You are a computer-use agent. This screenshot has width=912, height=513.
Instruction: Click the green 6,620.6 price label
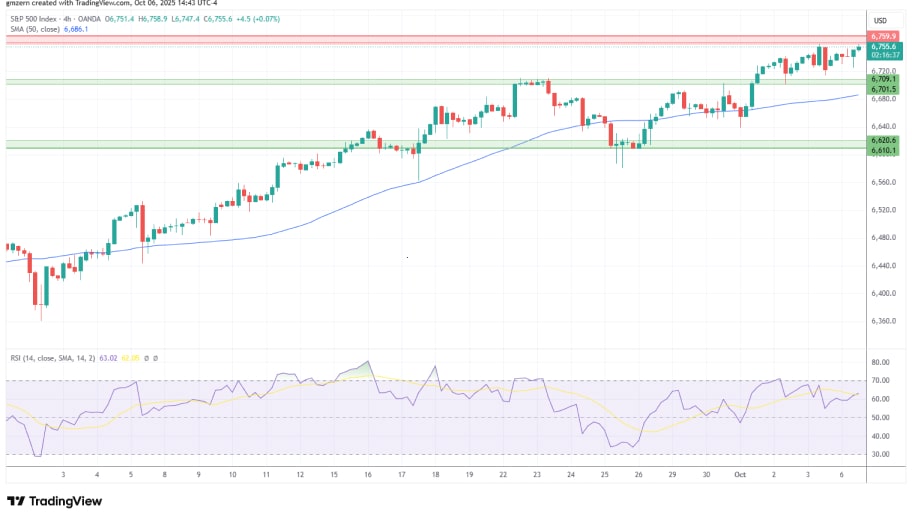click(883, 141)
